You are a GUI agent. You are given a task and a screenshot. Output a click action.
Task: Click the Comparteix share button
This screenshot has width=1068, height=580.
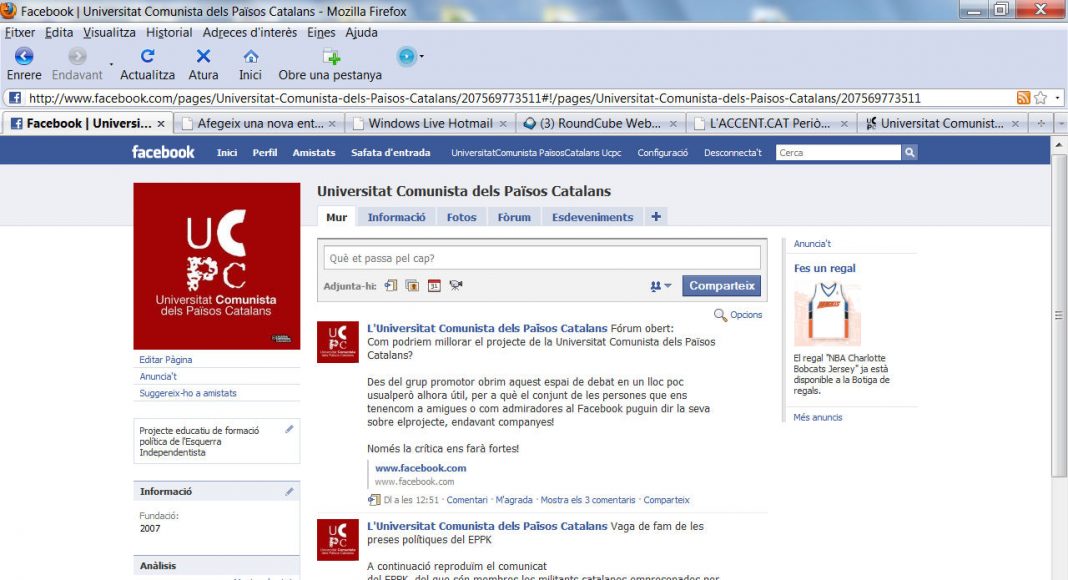tap(721, 286)
